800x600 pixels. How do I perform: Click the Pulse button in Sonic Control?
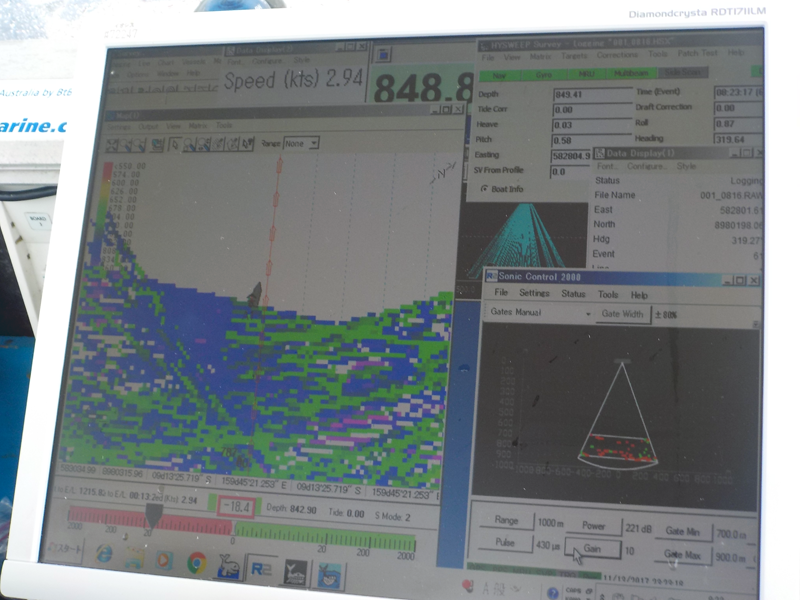[x=505, y=542]
